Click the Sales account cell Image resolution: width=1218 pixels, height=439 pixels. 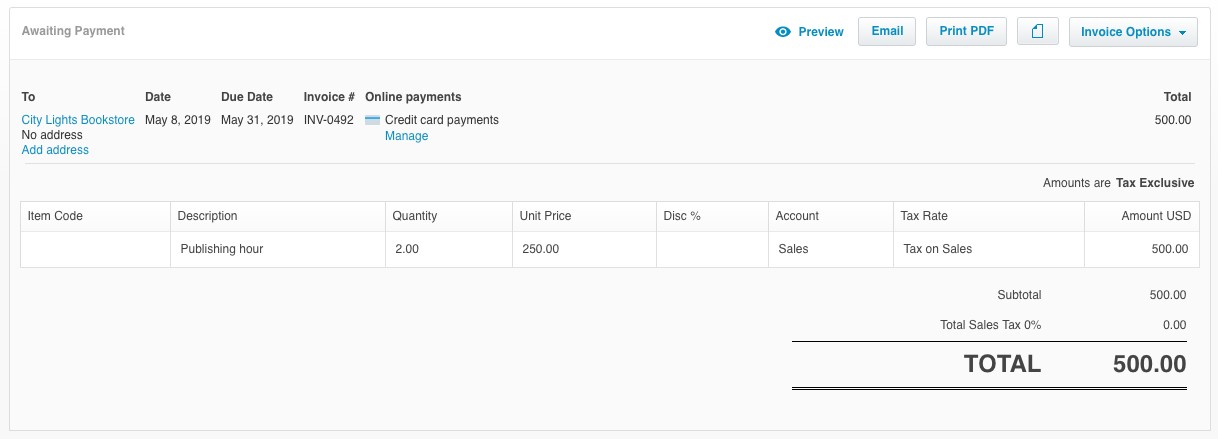click(x=829, y=249)
